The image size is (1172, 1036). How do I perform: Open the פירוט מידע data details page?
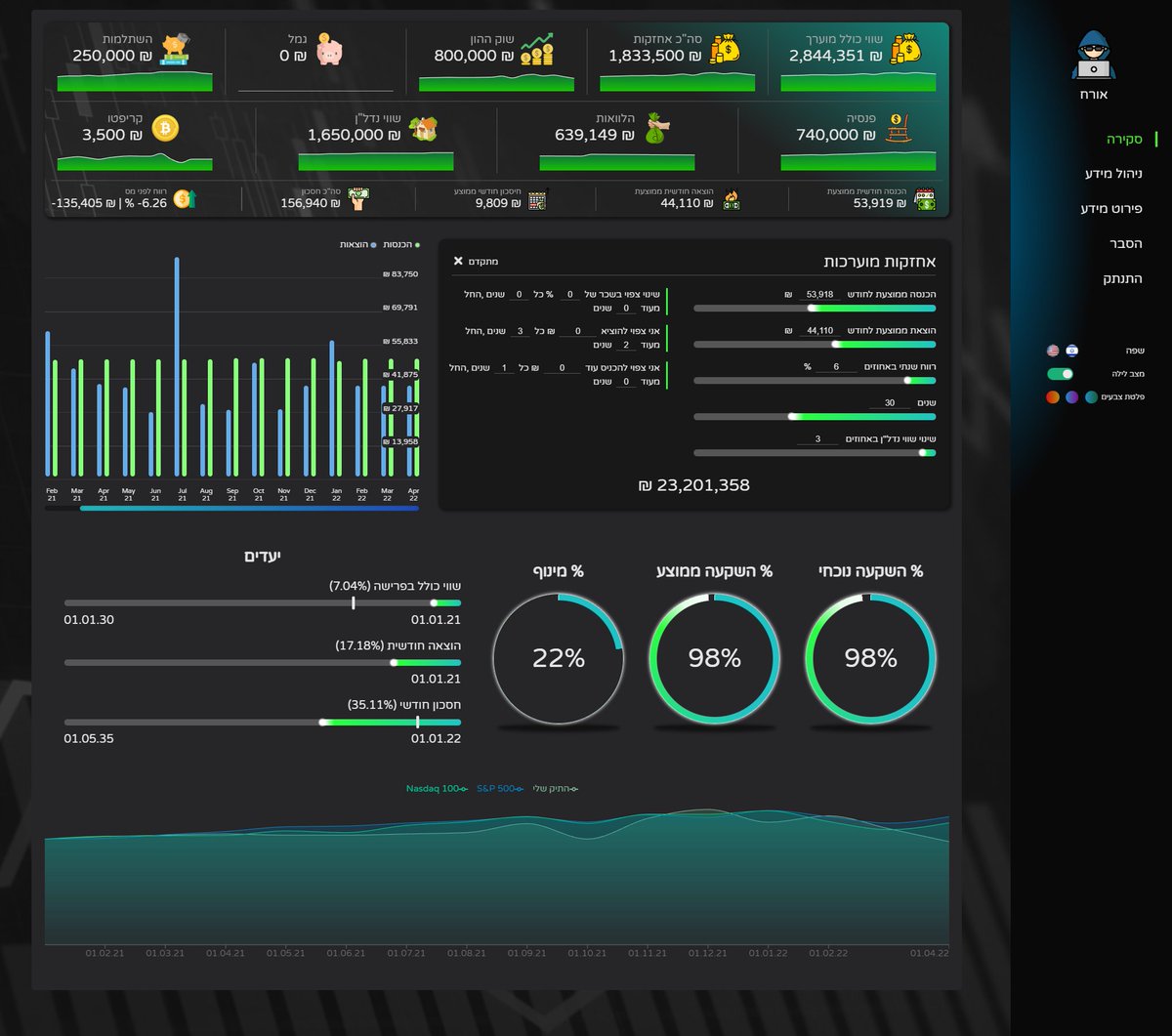point(1111,208)
